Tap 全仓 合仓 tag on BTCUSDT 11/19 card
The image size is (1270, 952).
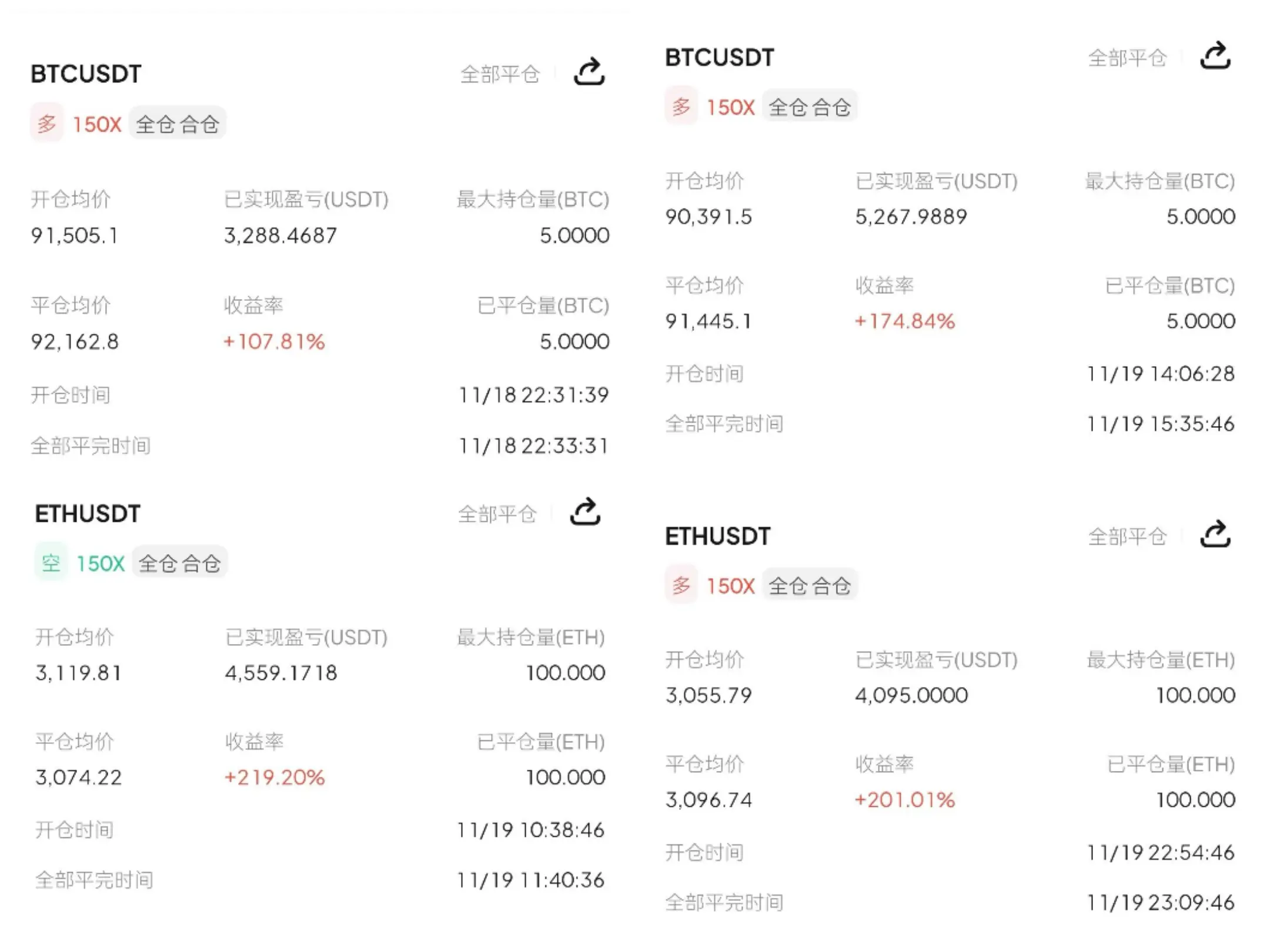pos(810,107)
